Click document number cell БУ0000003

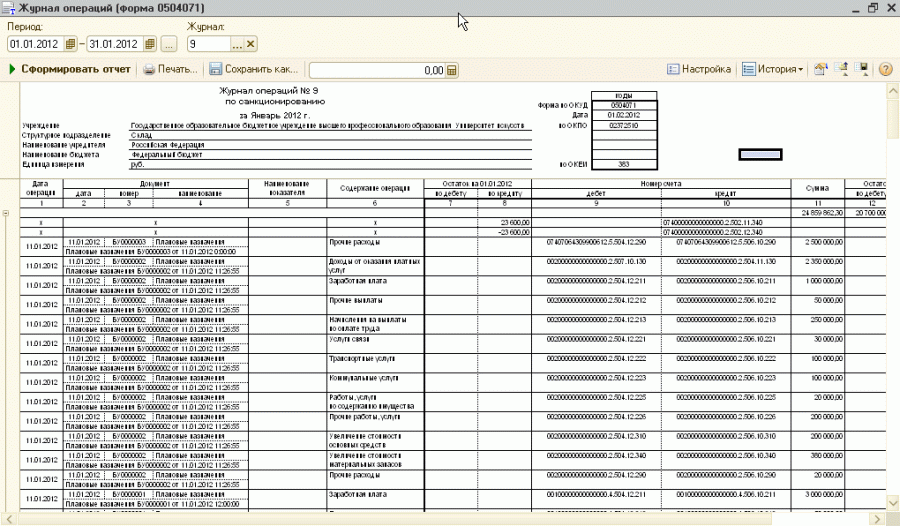pos(129,242)
